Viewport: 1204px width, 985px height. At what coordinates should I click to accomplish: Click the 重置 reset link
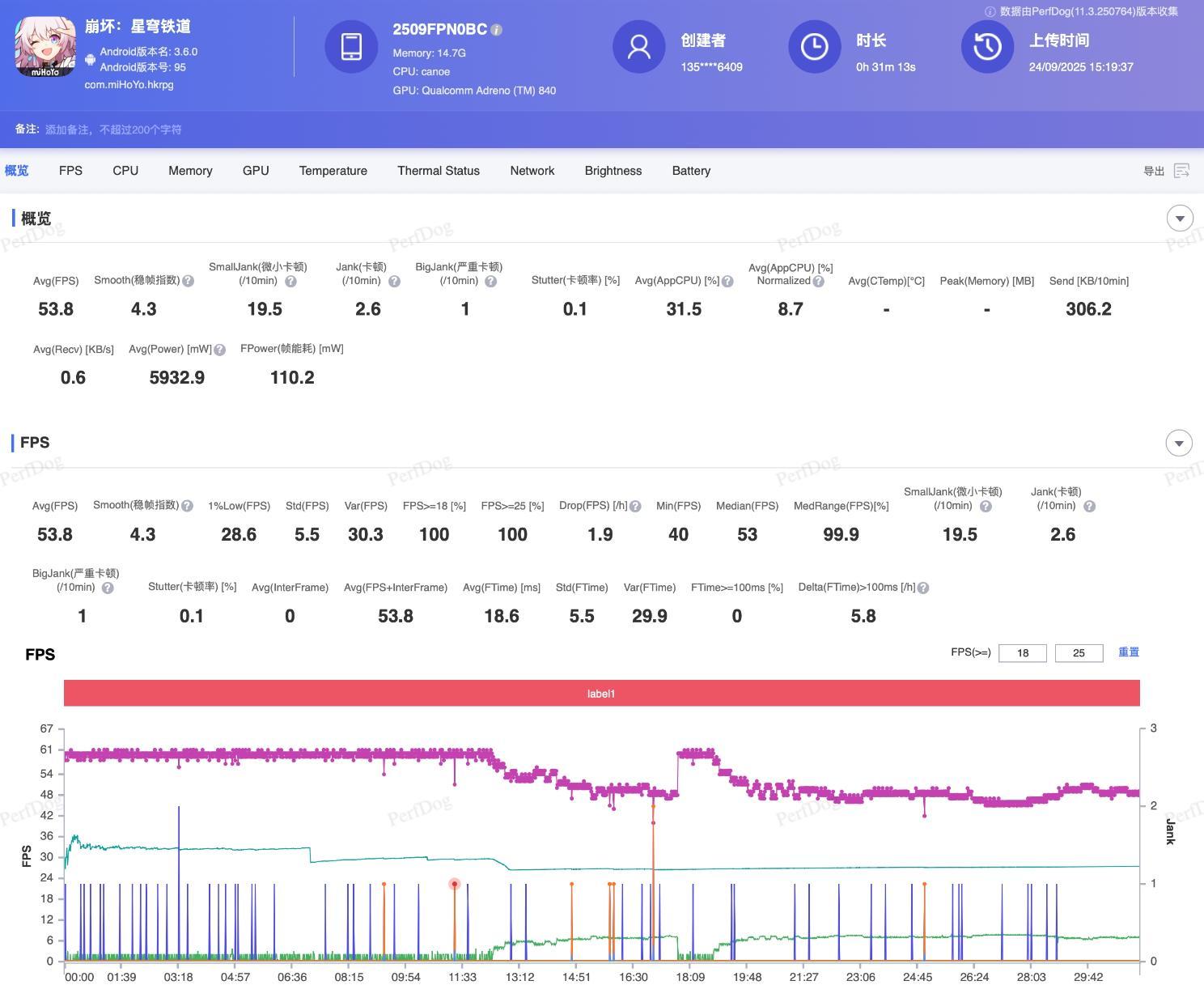click(x=1128, y=652)
